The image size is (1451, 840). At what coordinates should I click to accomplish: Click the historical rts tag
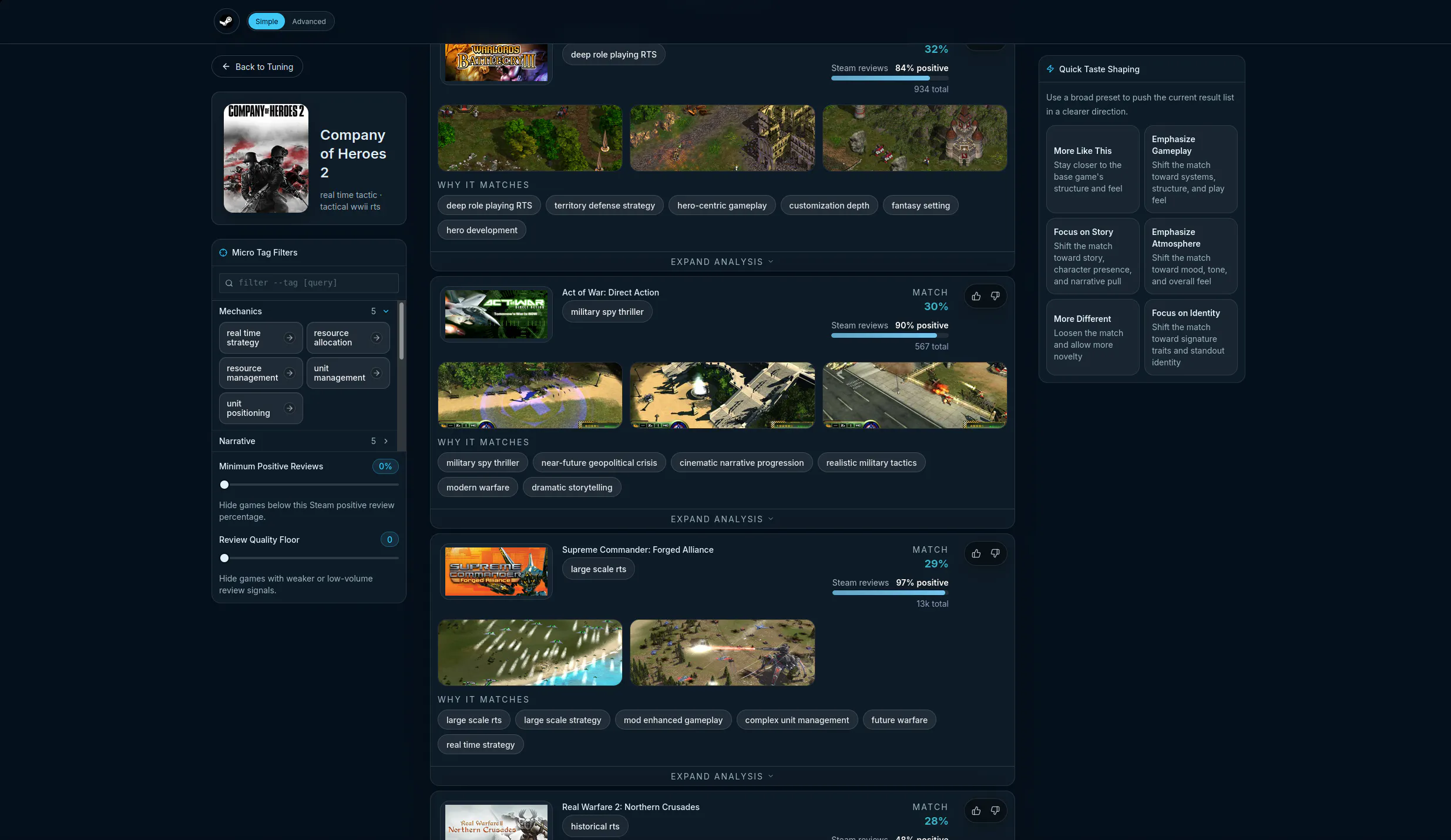pos(595,826)
